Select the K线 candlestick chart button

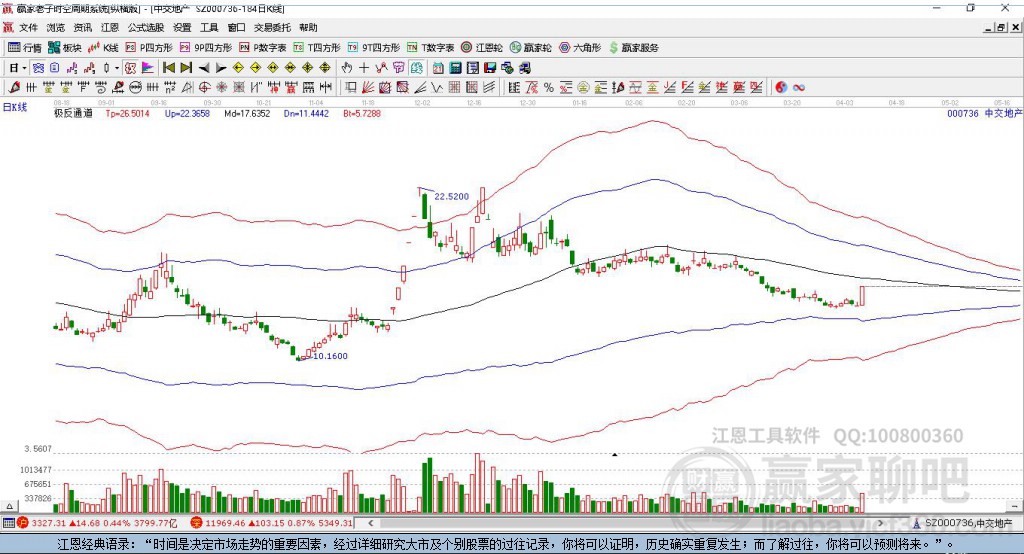[x=103, y=48]
